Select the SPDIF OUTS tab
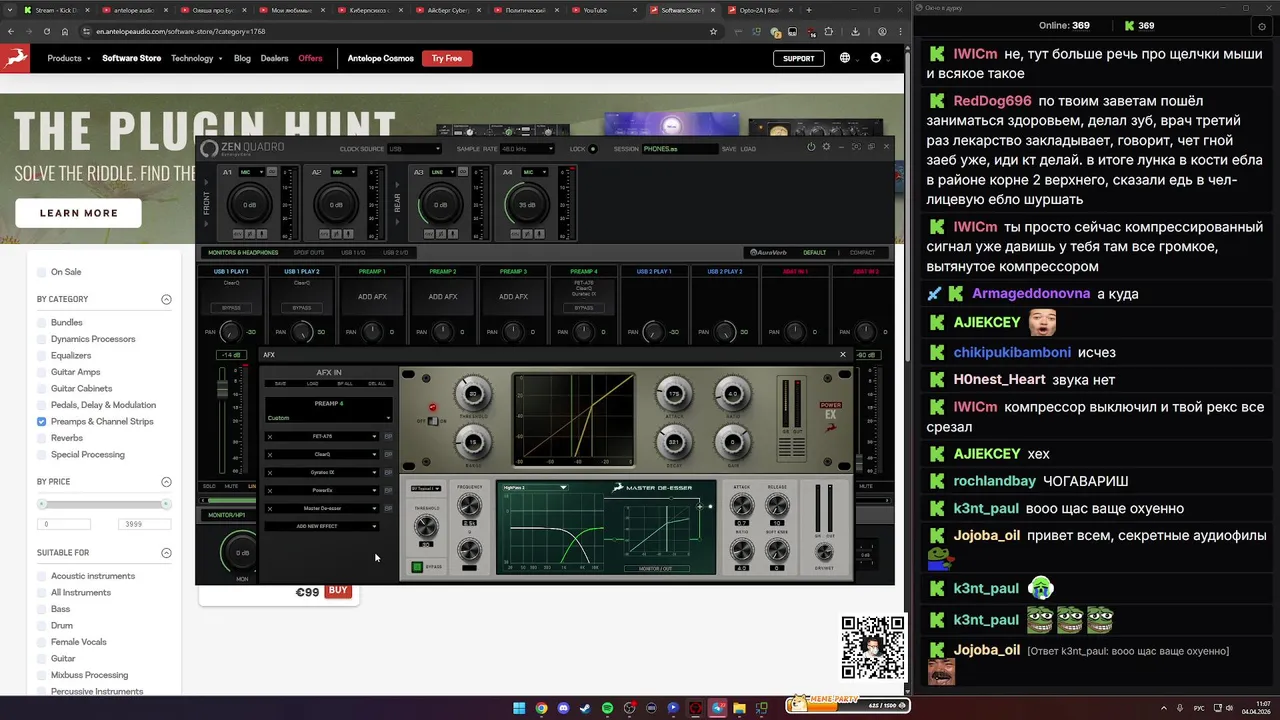1280x720 pixels. tap(309, 253)
